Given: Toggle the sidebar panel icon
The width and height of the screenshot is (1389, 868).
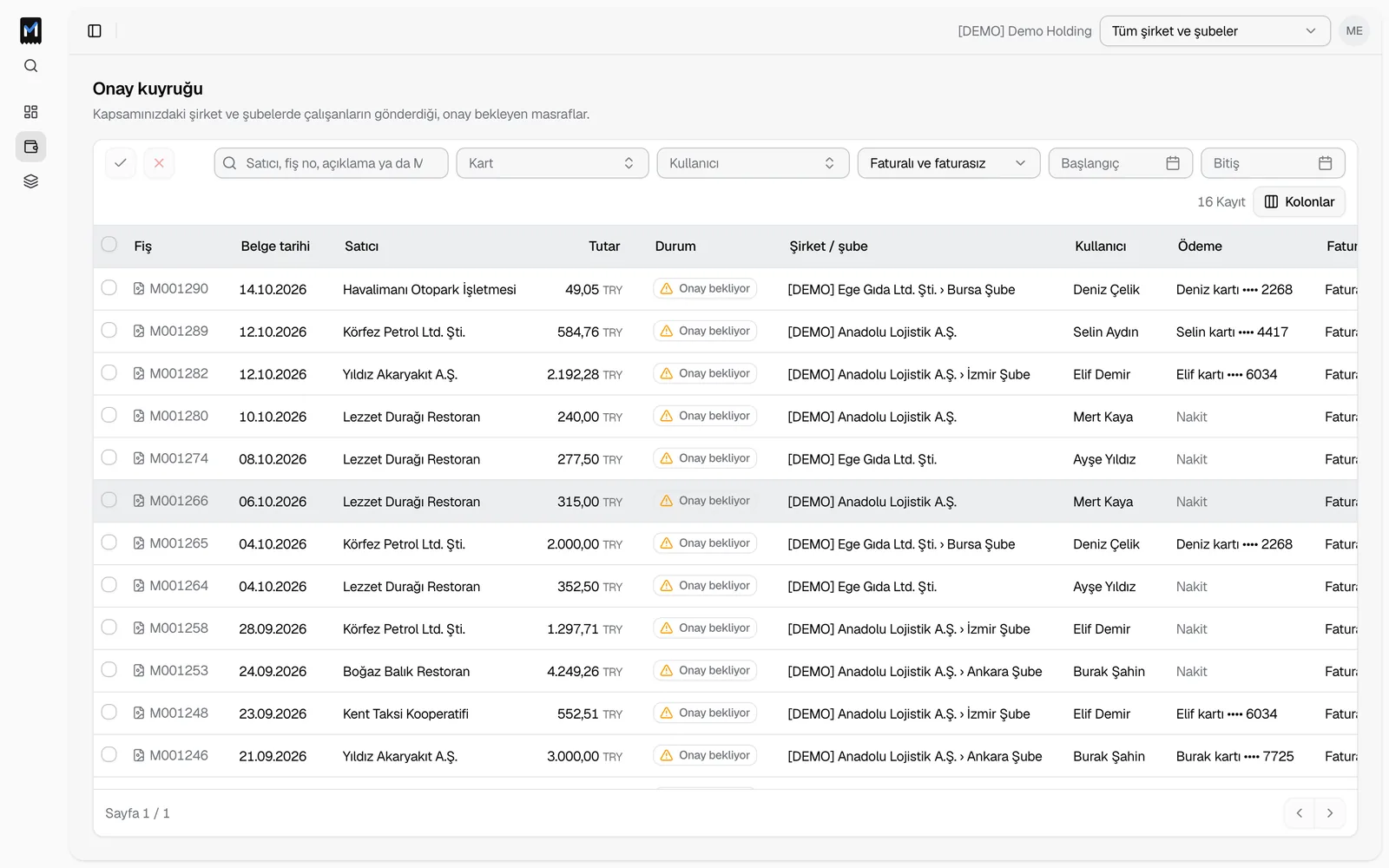Looking at the screenshot, I should pos(95,31).
